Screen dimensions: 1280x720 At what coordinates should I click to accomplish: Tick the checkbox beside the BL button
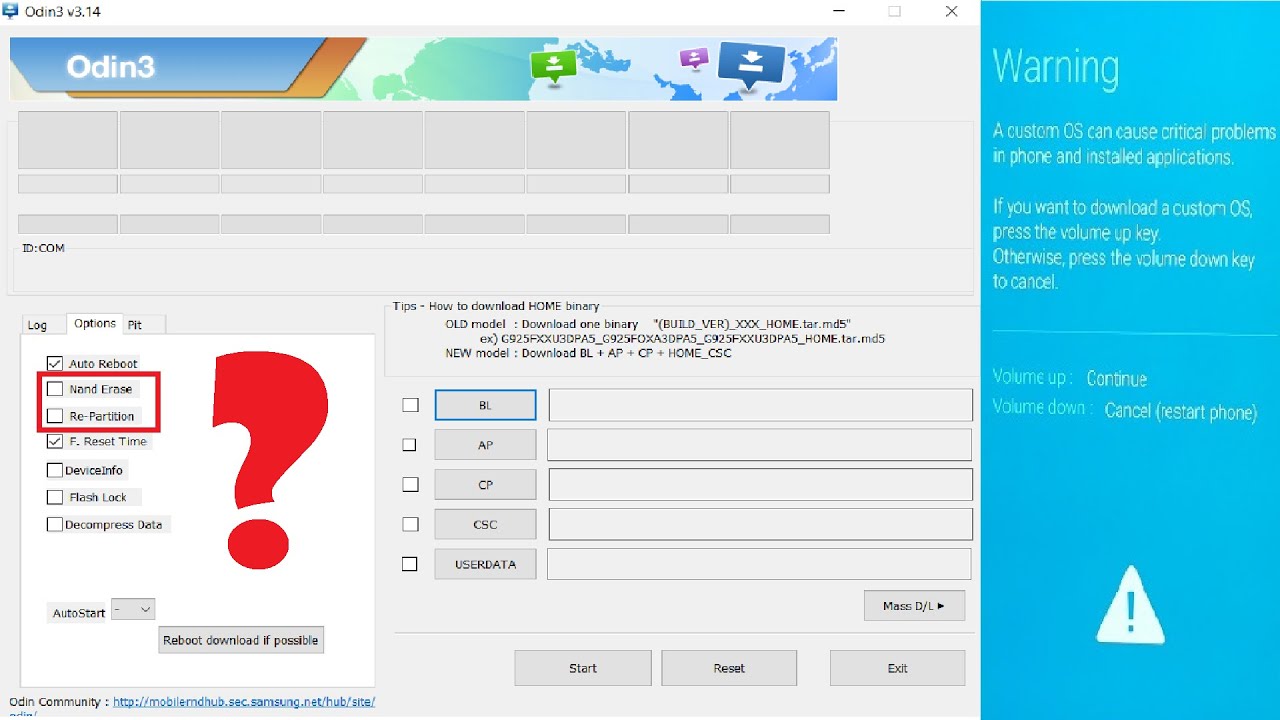410,405
